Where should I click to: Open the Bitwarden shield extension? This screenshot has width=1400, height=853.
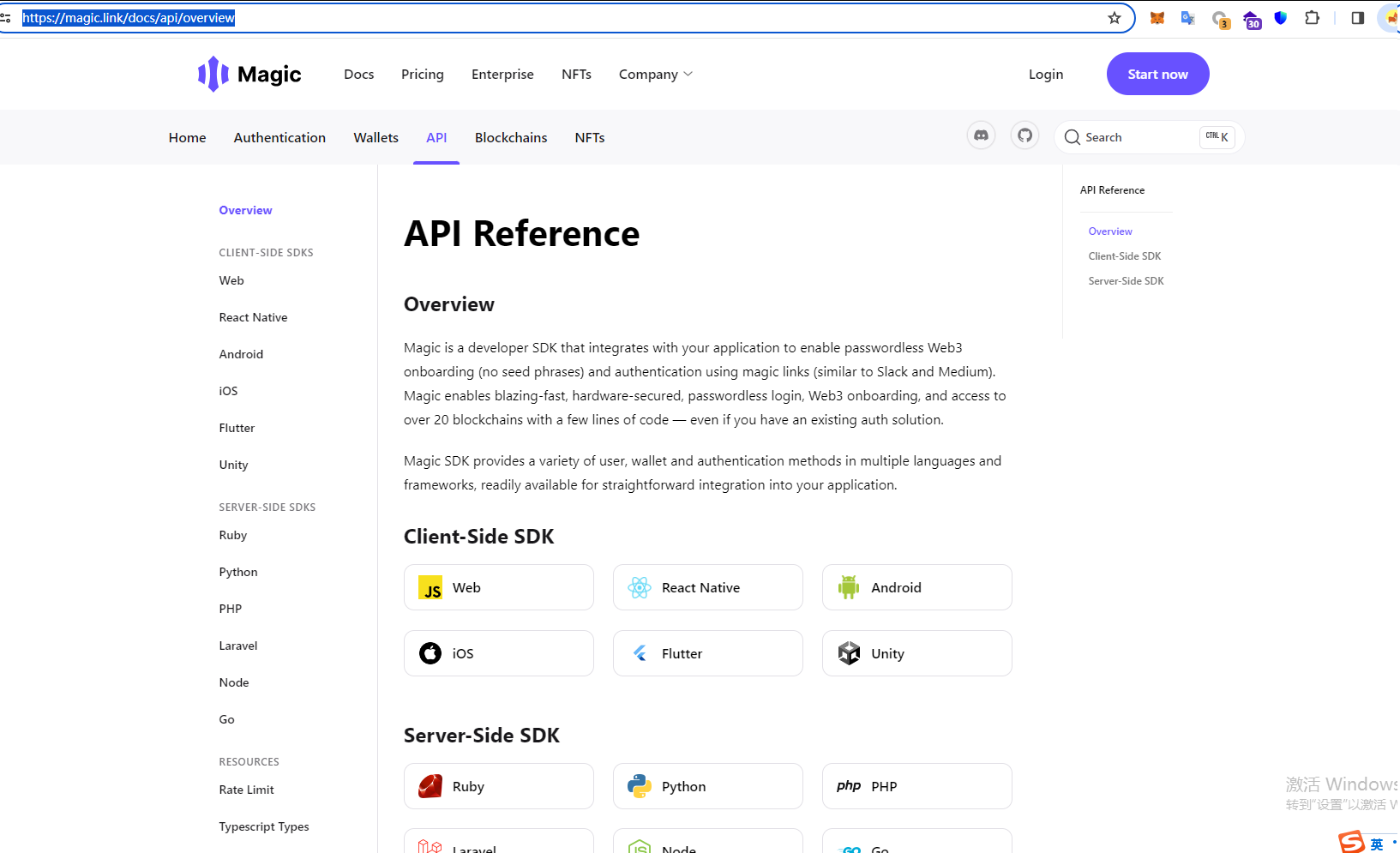(1281, 18)
